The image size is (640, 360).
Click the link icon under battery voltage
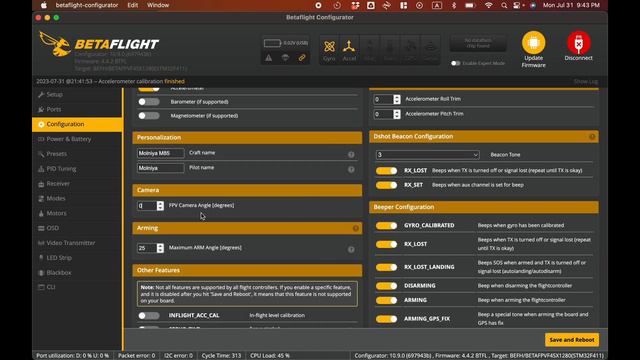pos(302,58)
